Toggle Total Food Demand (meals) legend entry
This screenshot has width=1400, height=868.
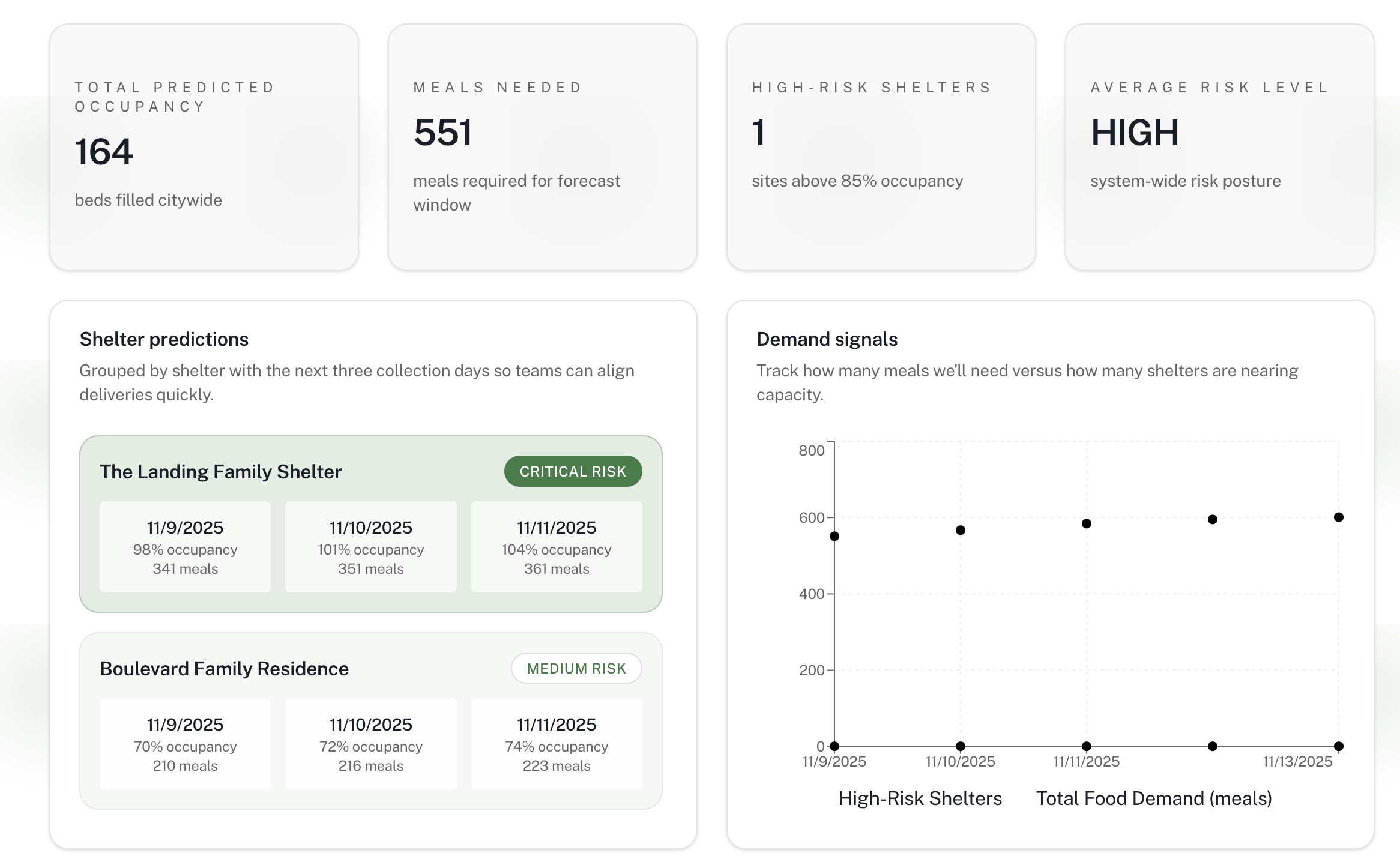point(1154,798)
